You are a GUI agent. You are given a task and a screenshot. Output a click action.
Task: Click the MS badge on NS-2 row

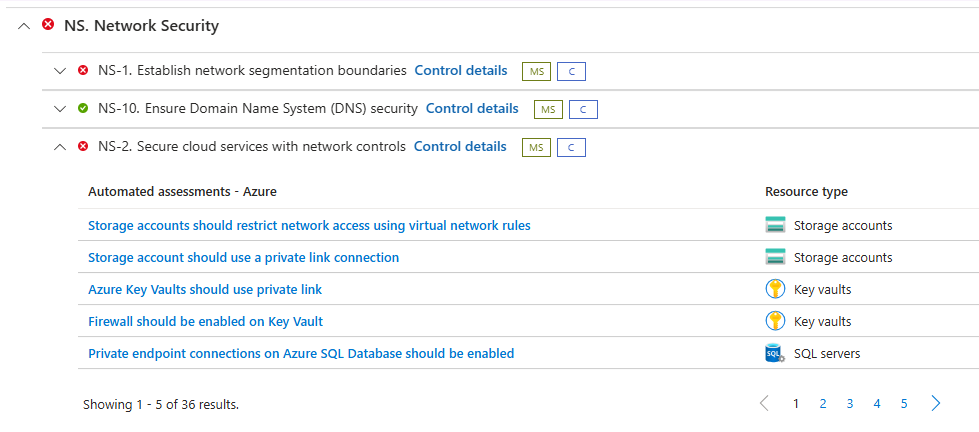pos(536,147)
